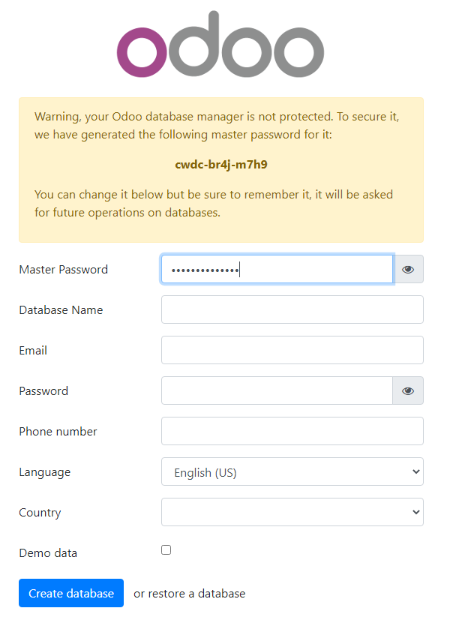
Task: Click the Country dropdown chevron arrow
Action: pyautogui.click(x=416, y=512)
